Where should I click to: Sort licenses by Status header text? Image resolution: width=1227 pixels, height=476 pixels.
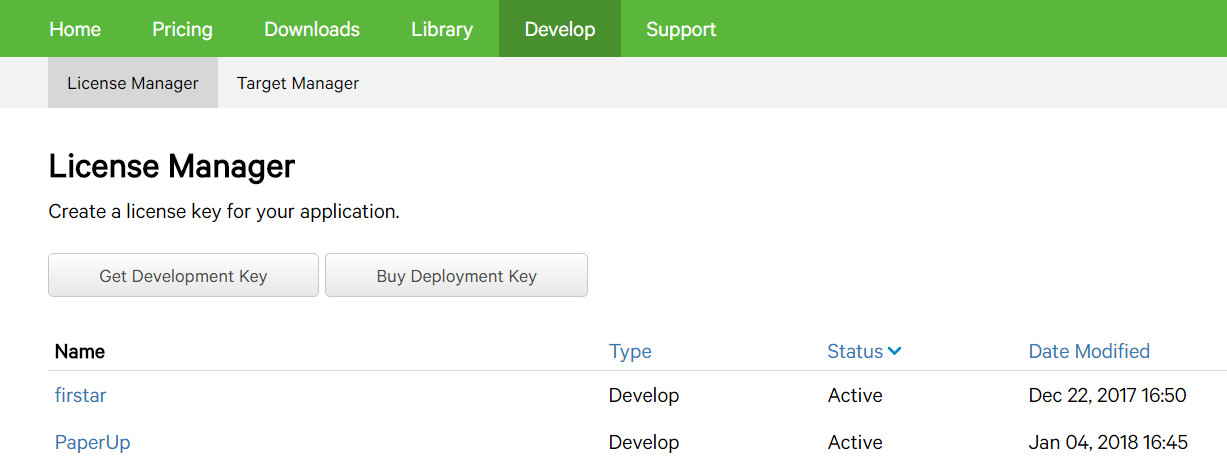click(x=855, y=351)
